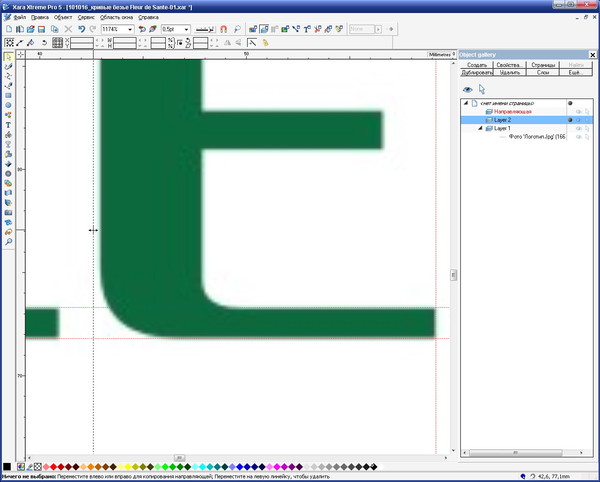Toggle visibility of Layer 1

point(579,129)
